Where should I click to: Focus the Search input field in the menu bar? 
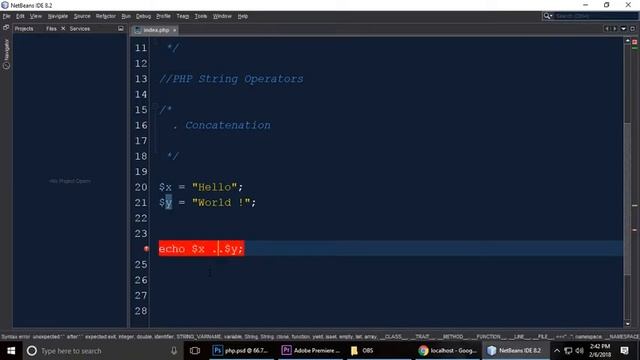(596, 16)
